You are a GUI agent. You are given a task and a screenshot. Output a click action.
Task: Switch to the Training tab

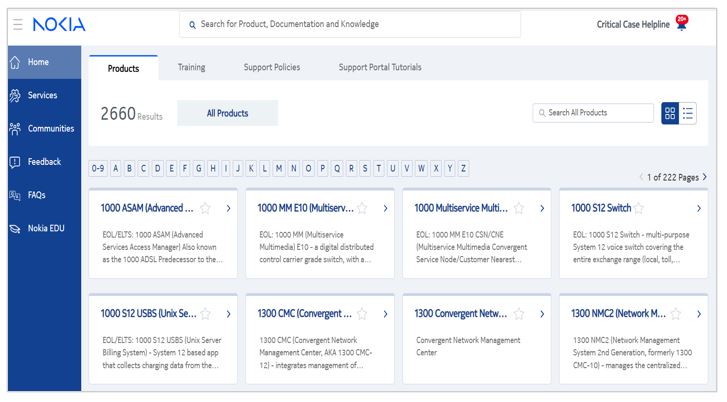(x=191, y=68)
